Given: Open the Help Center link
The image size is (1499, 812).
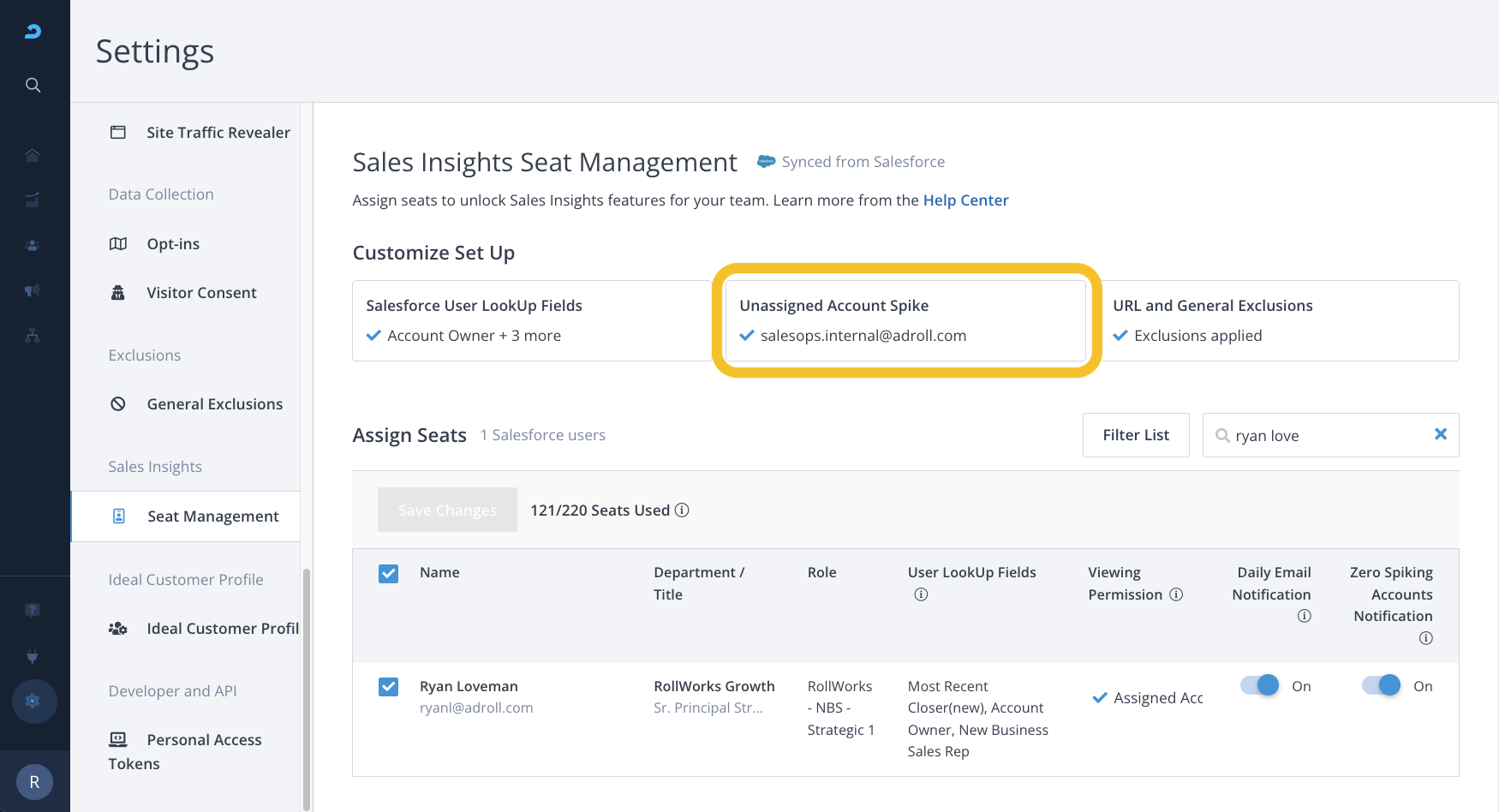Looking at the screenshot, I should pos(965,200).
